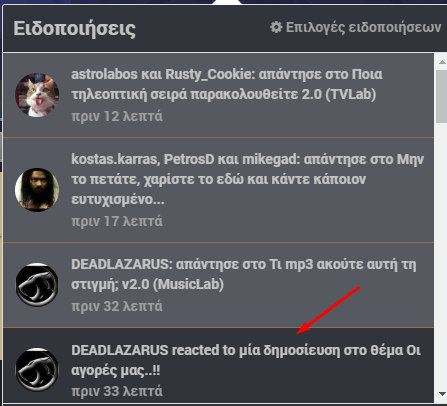Open the DEADLAZARUS MusicLab mp3 notification

(x=218, y=285)
